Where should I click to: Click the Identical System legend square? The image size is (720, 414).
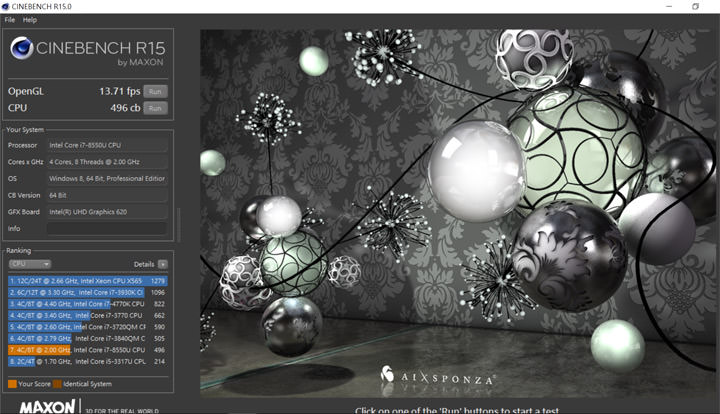pos(57,383)
